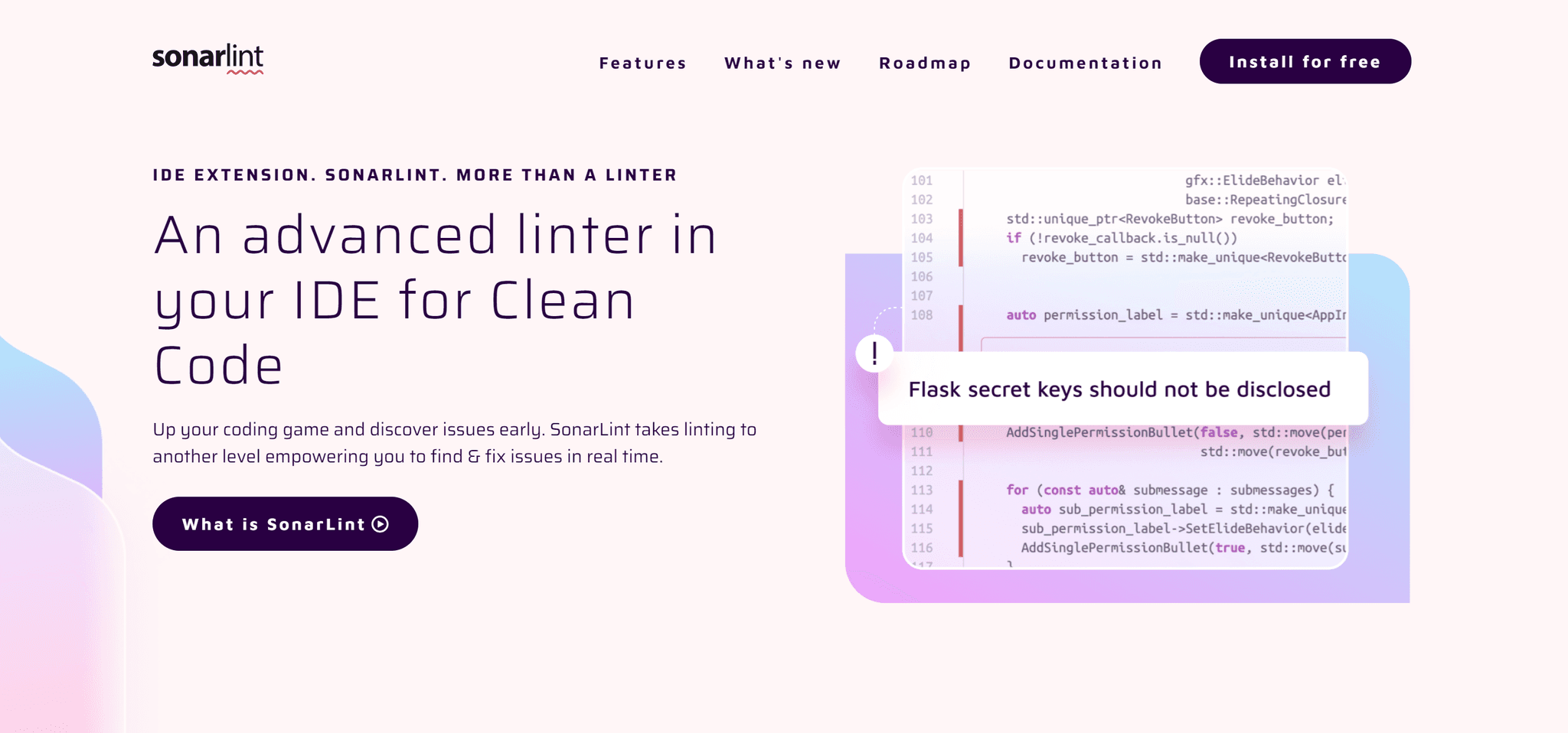Click code line number 101

pos(922,181)
